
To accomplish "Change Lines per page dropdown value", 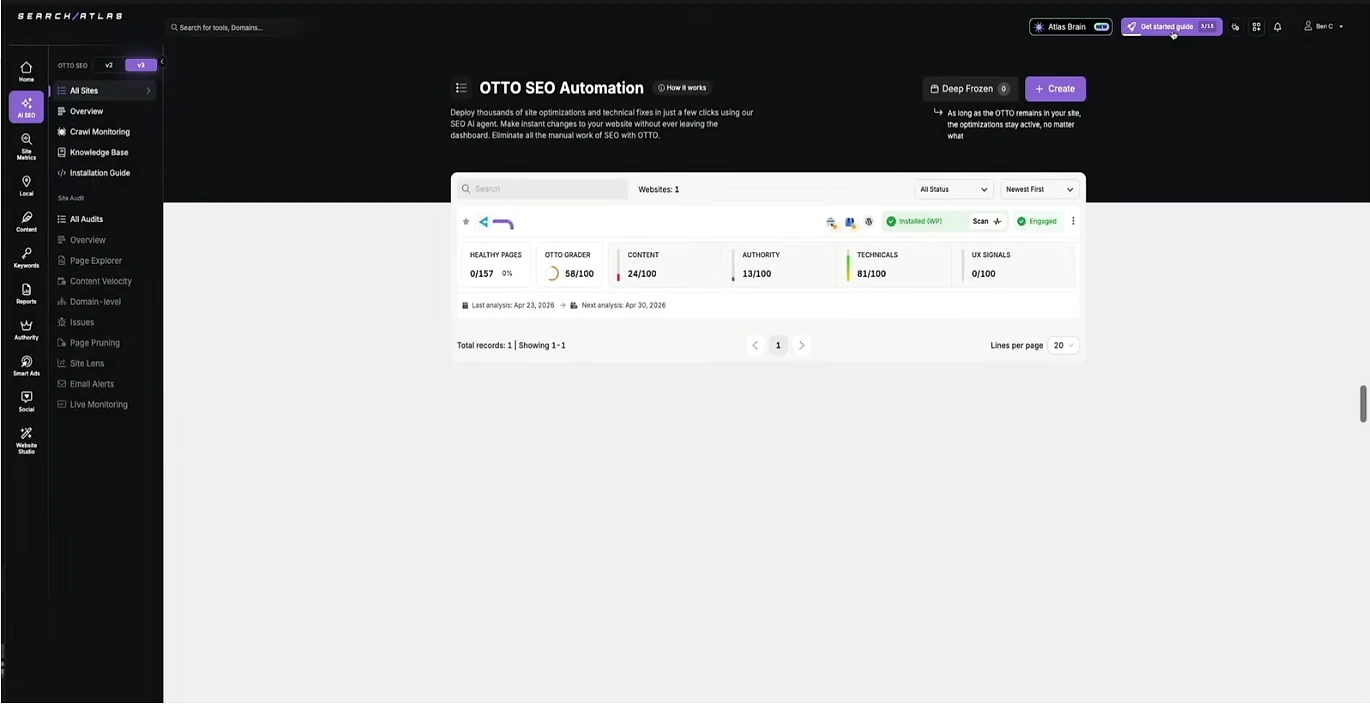I will click(x=1063, y=345).
